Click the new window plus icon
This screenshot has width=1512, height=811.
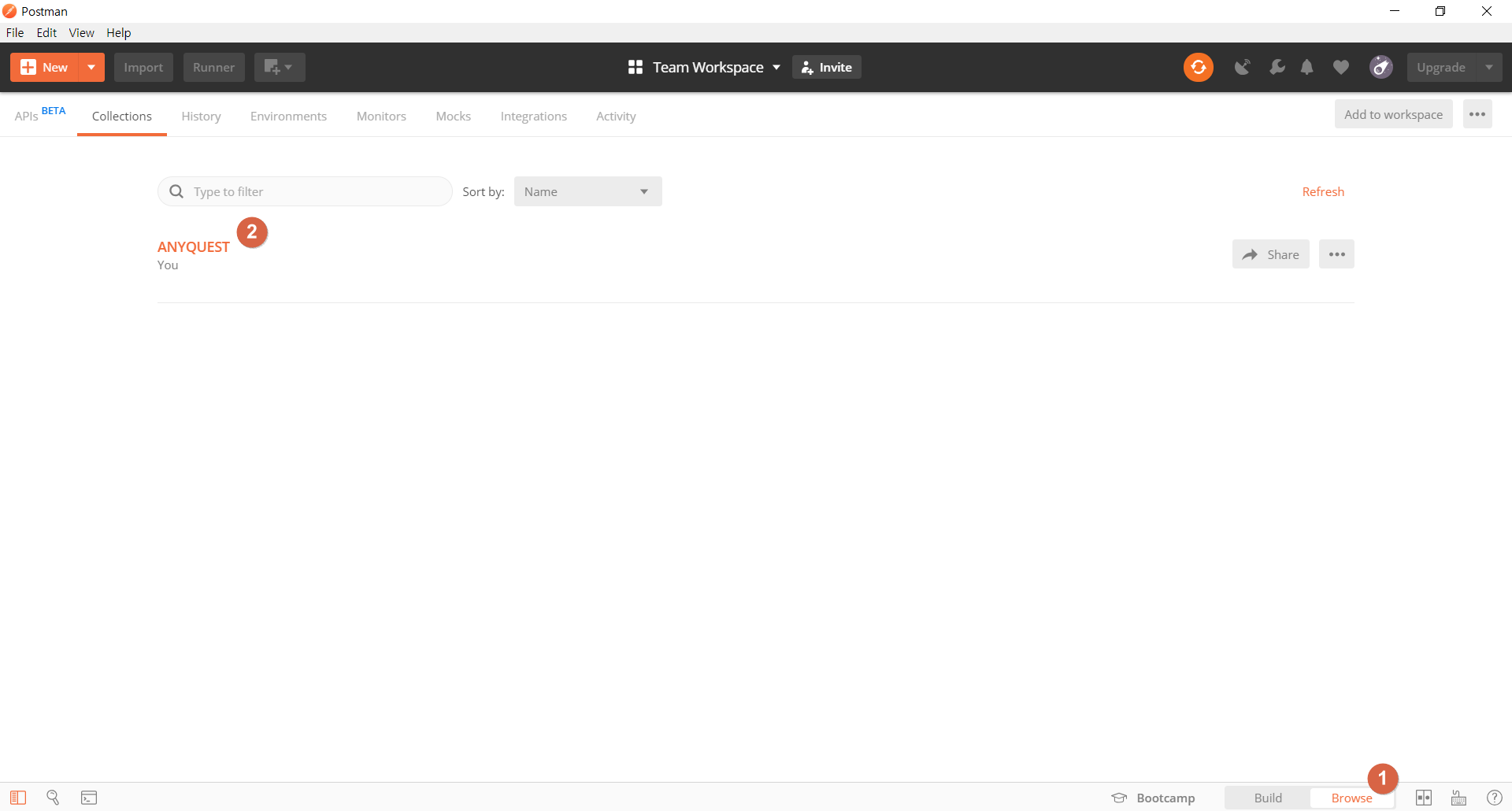[x=279, y=68]
